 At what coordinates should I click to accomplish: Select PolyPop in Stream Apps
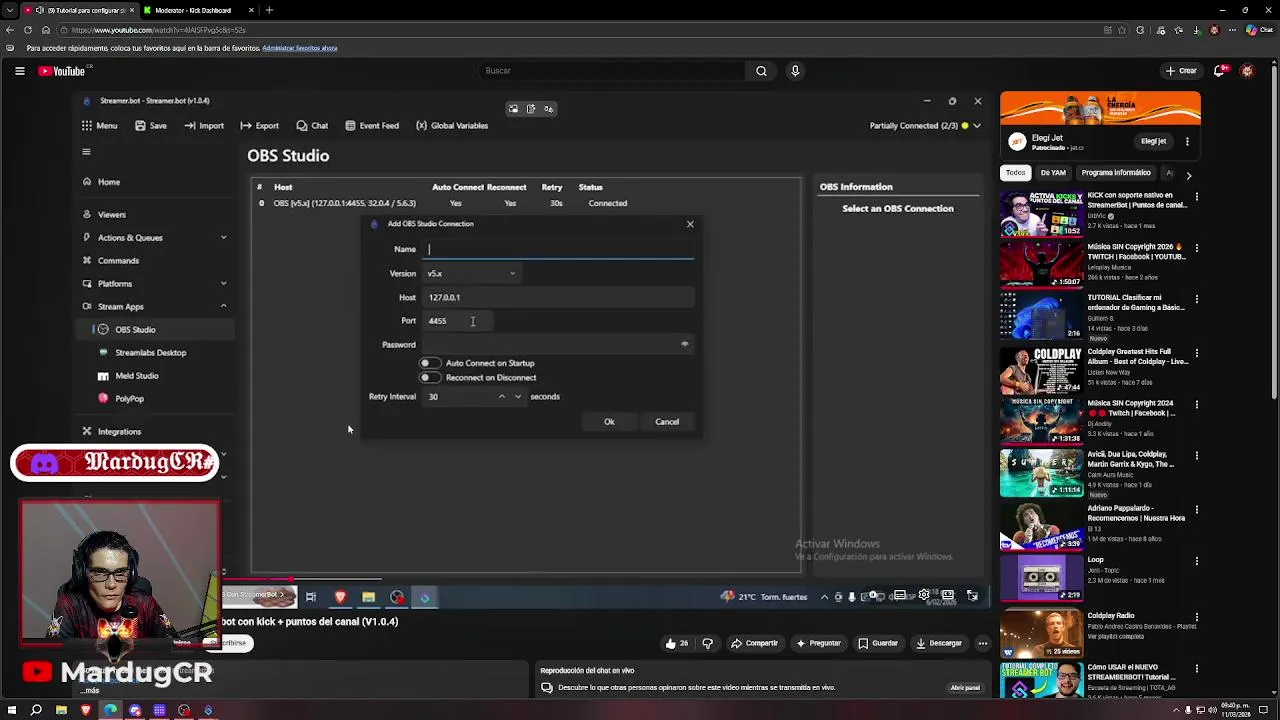coord(129,398)
